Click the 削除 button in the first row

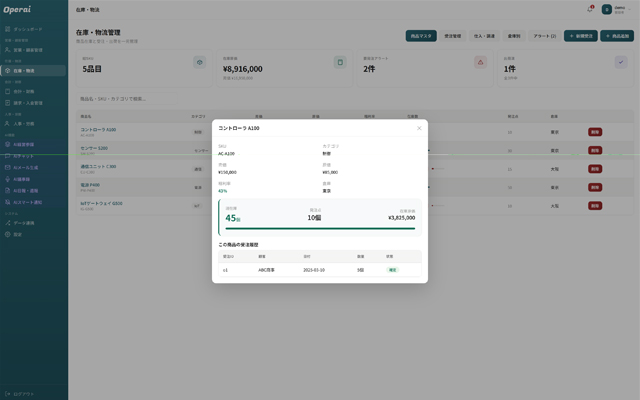point(595,132)
